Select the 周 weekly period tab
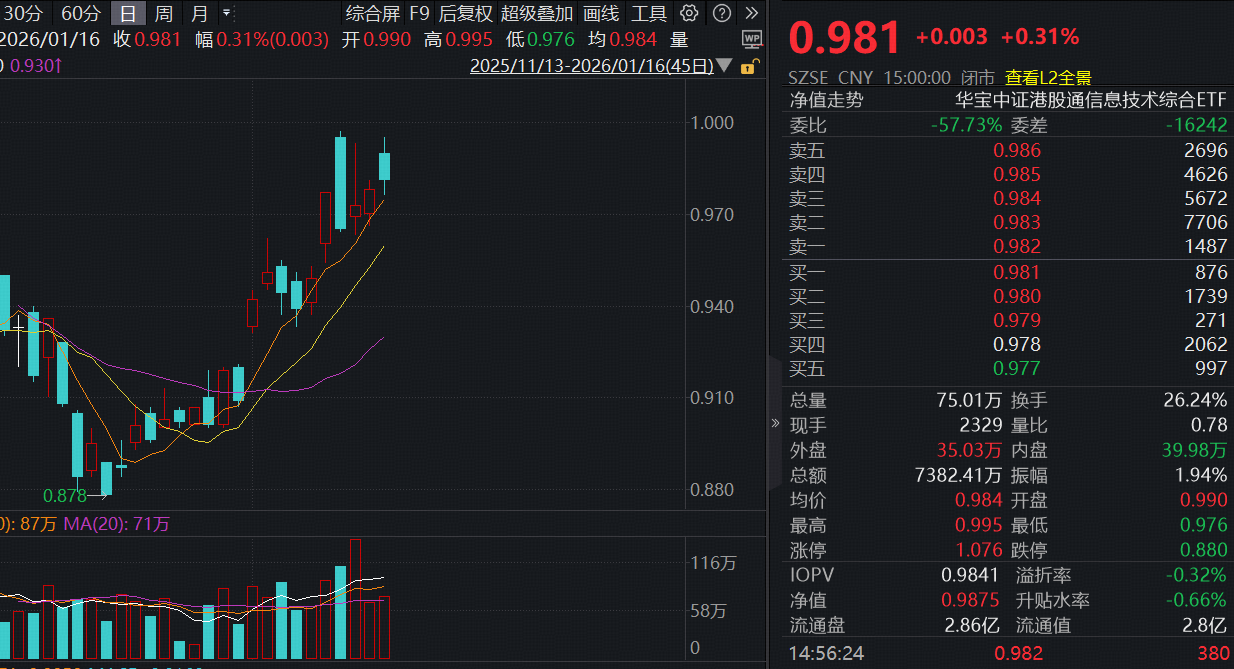Image resolution: width=1234 pixels, height=669 pixels. click(163, 13)
